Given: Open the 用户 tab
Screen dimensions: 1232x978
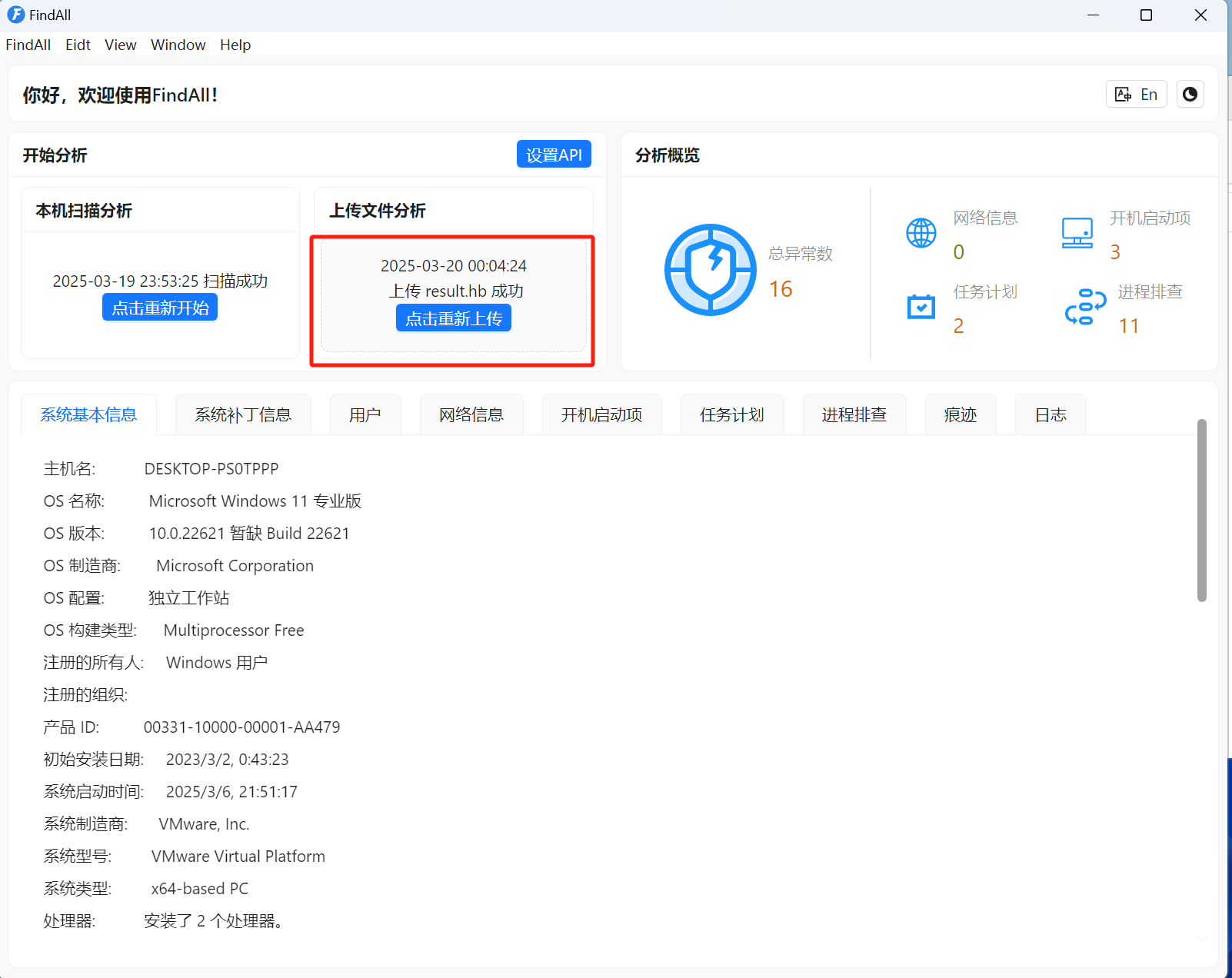Looking at the screenshot, I should 365,415.
